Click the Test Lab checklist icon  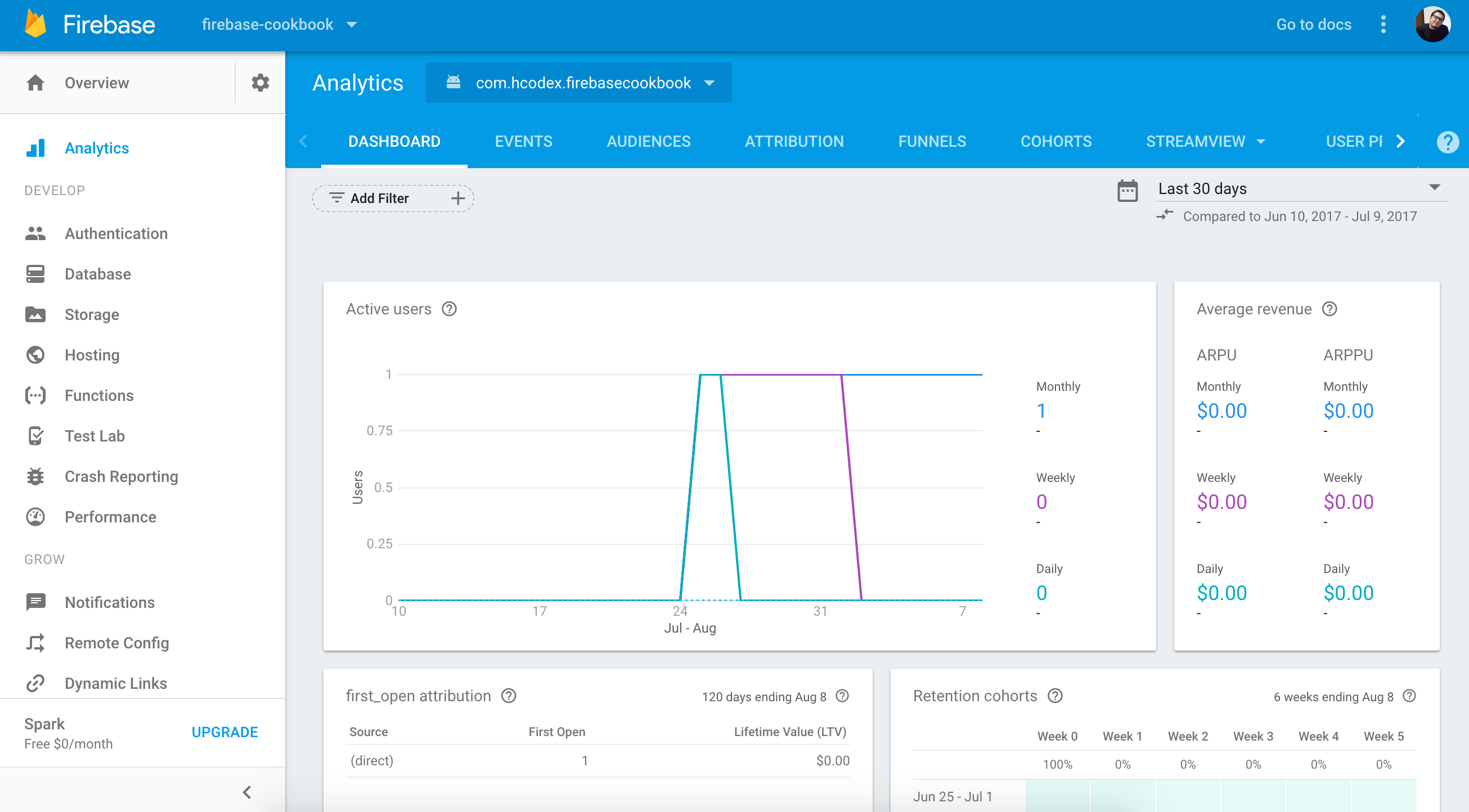(35, 436)
